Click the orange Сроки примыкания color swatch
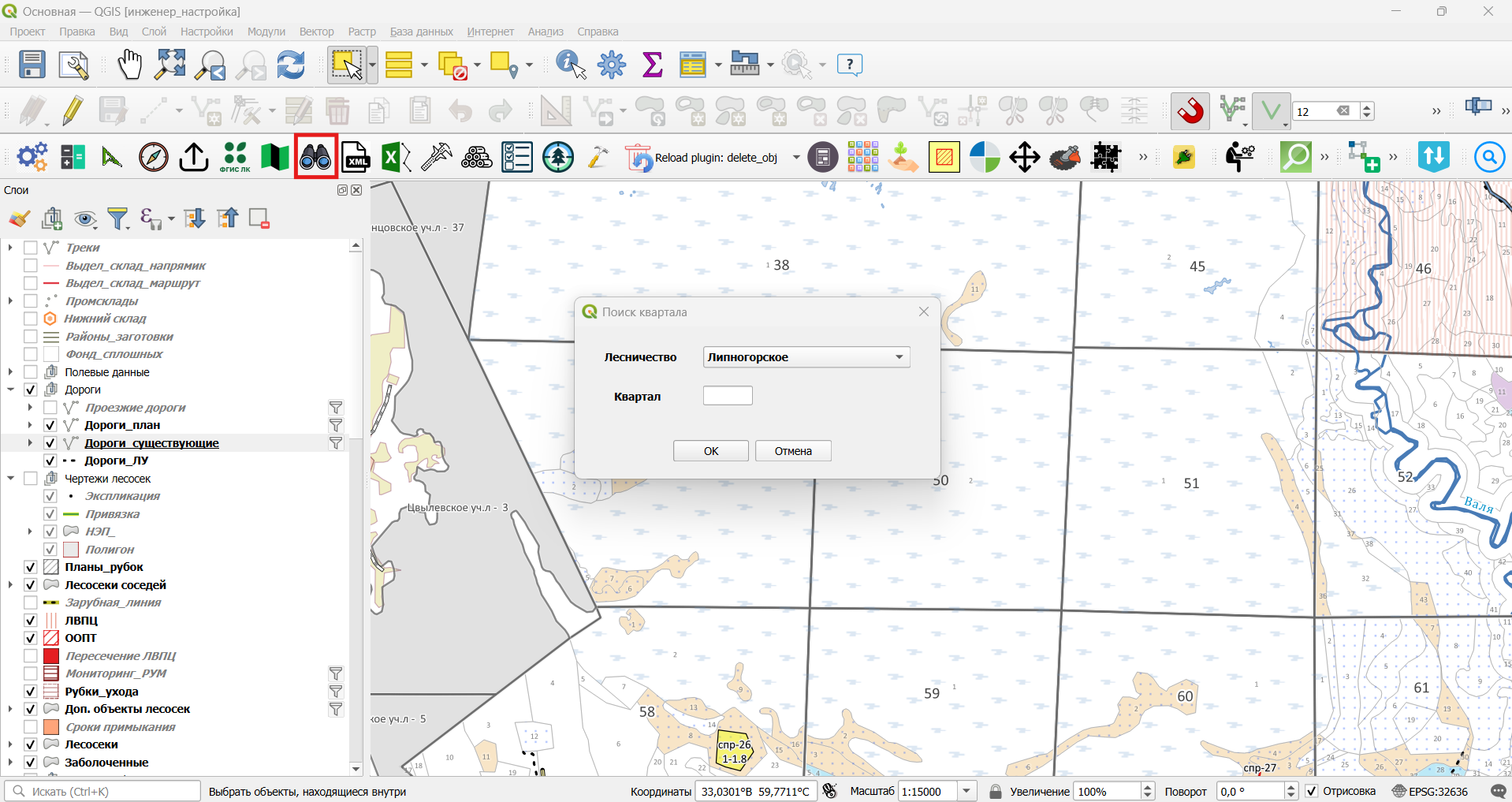The image size is (1512, 802). point(51,727)
